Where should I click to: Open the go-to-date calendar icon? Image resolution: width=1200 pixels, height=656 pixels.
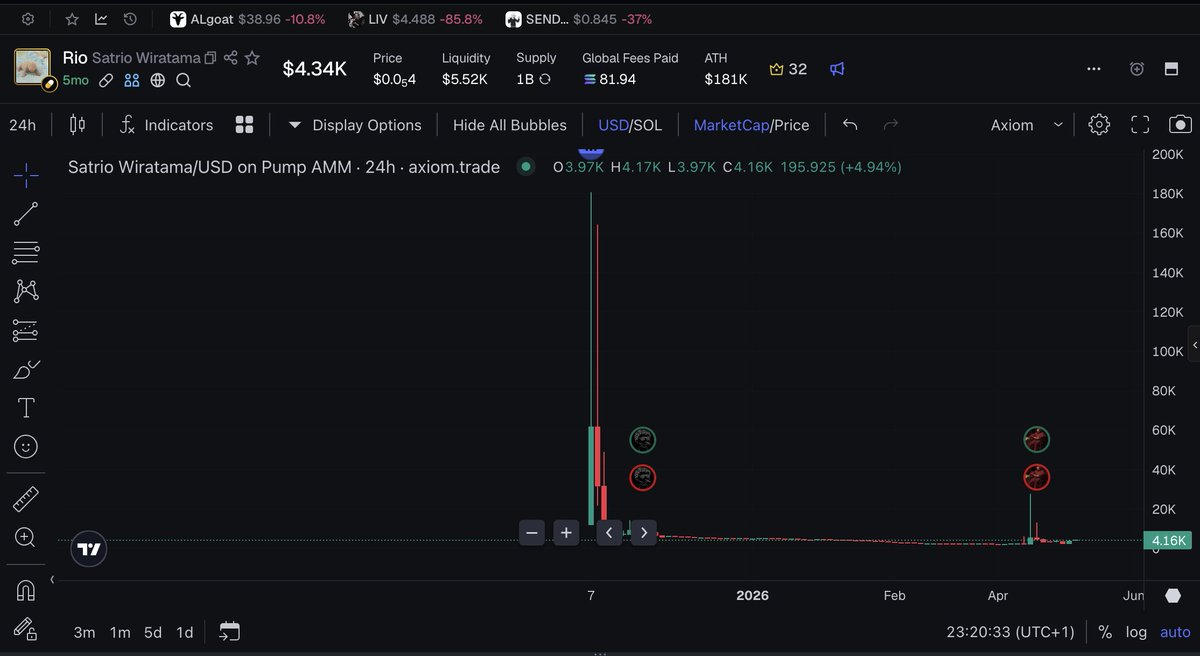(x=230, y=631)
